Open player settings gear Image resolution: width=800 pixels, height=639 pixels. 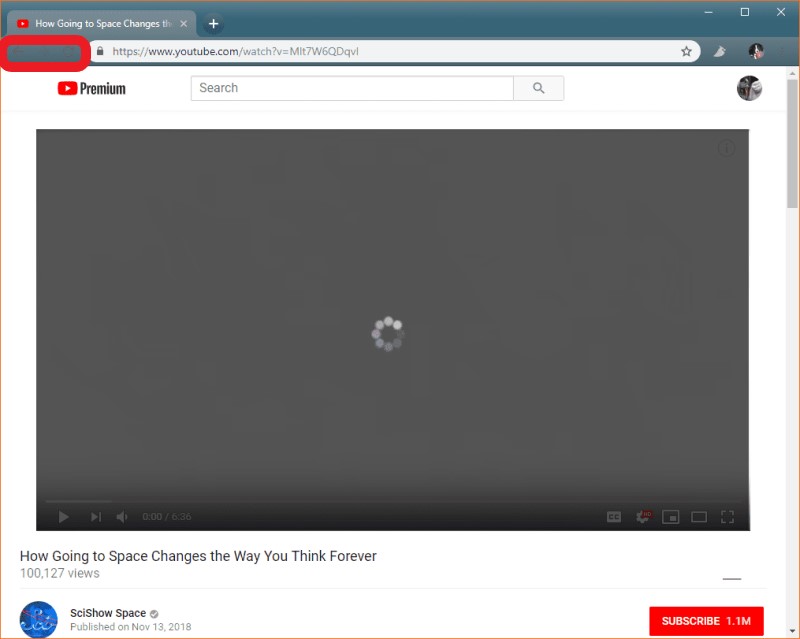coord(643,517)
